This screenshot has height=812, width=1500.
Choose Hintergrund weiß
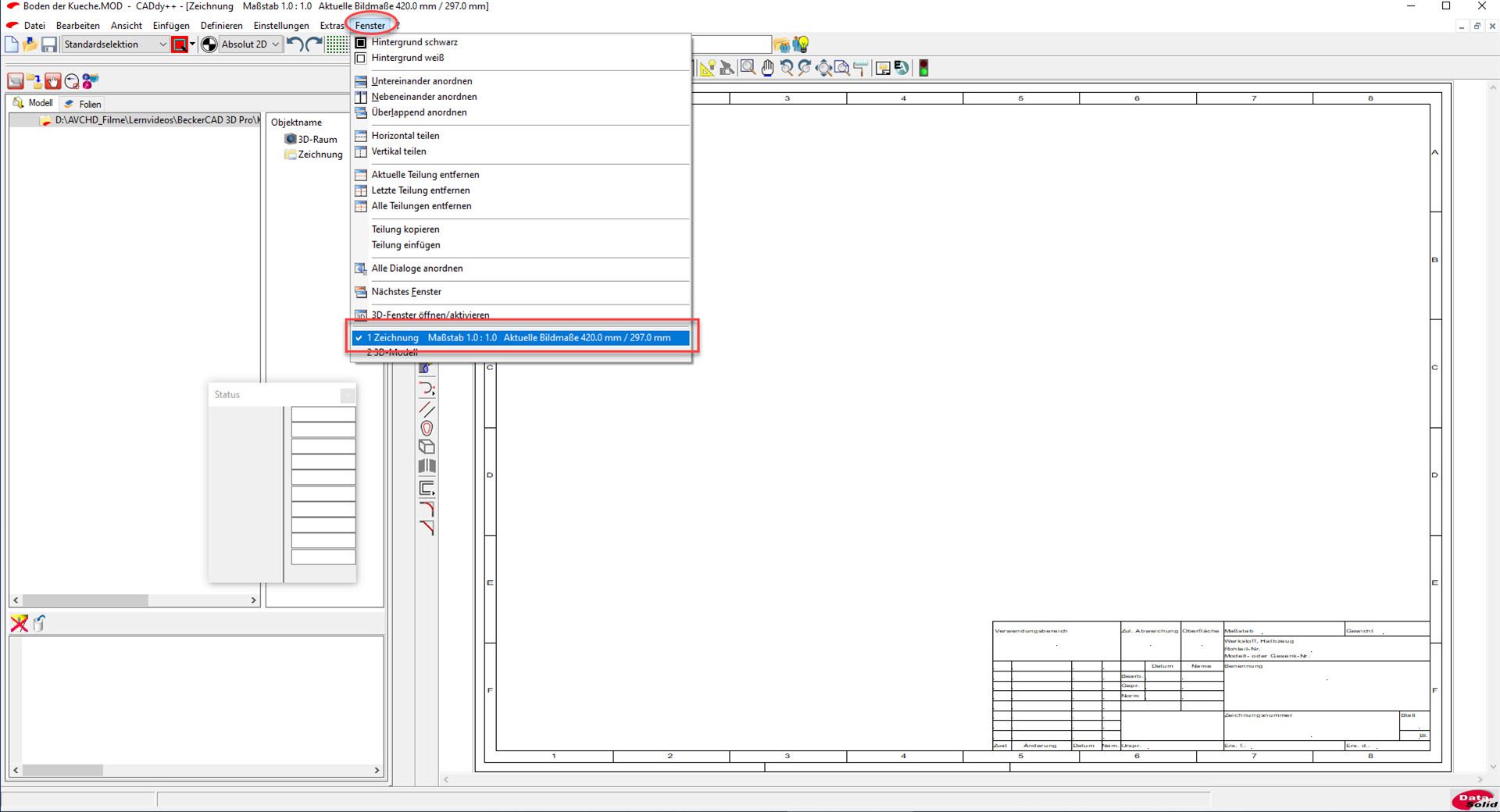(520, 58)
